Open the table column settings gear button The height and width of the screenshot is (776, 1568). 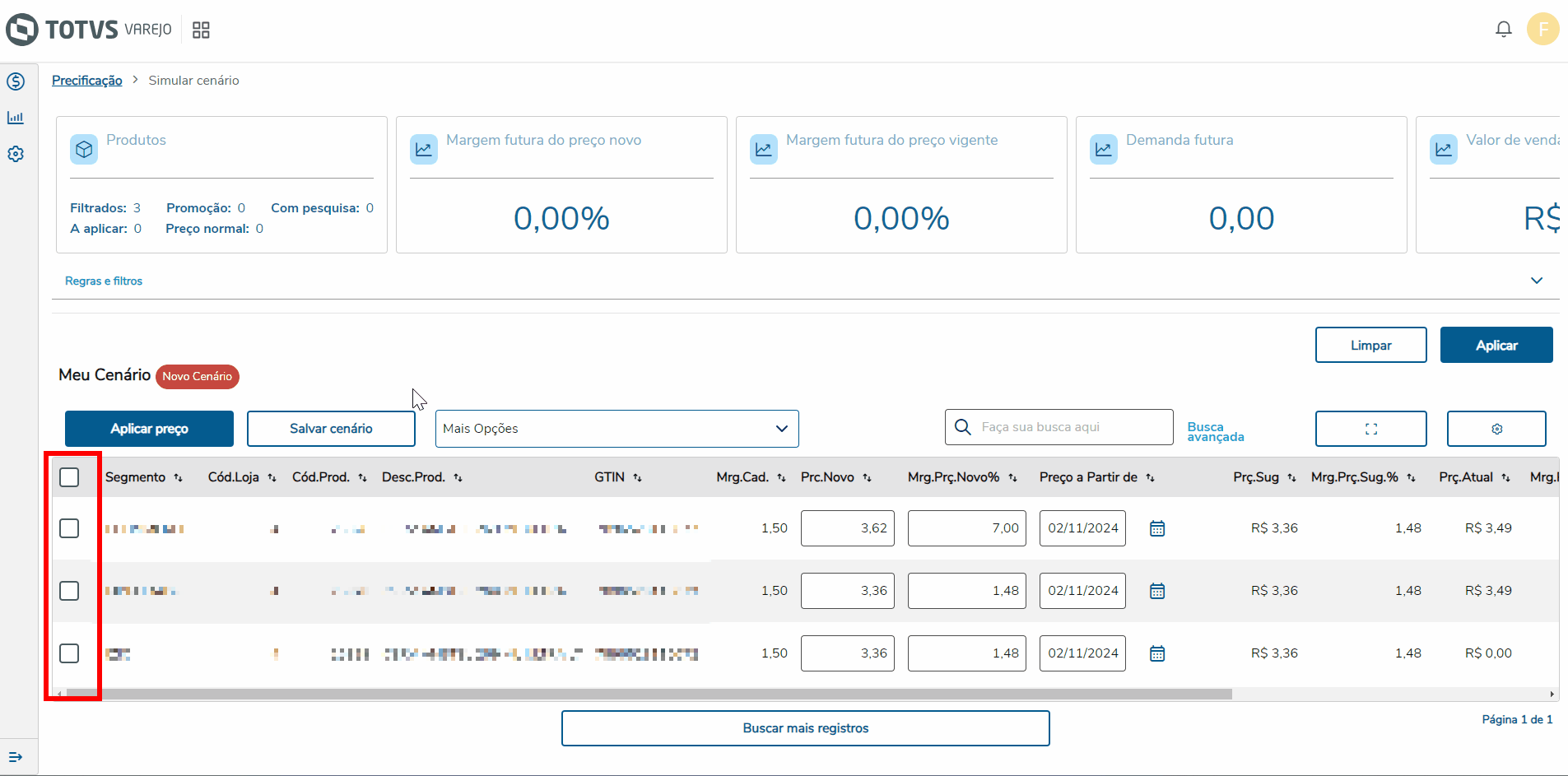tap(1496, 429)
